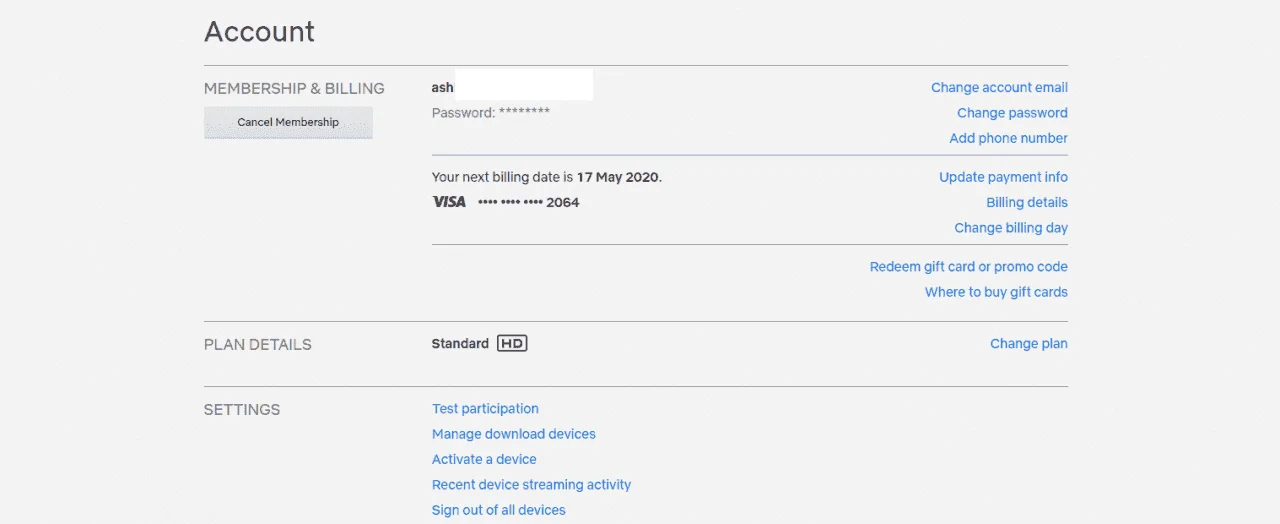Open Update payment info link
Screen dimensions: 1280x524
point(1003,177)
